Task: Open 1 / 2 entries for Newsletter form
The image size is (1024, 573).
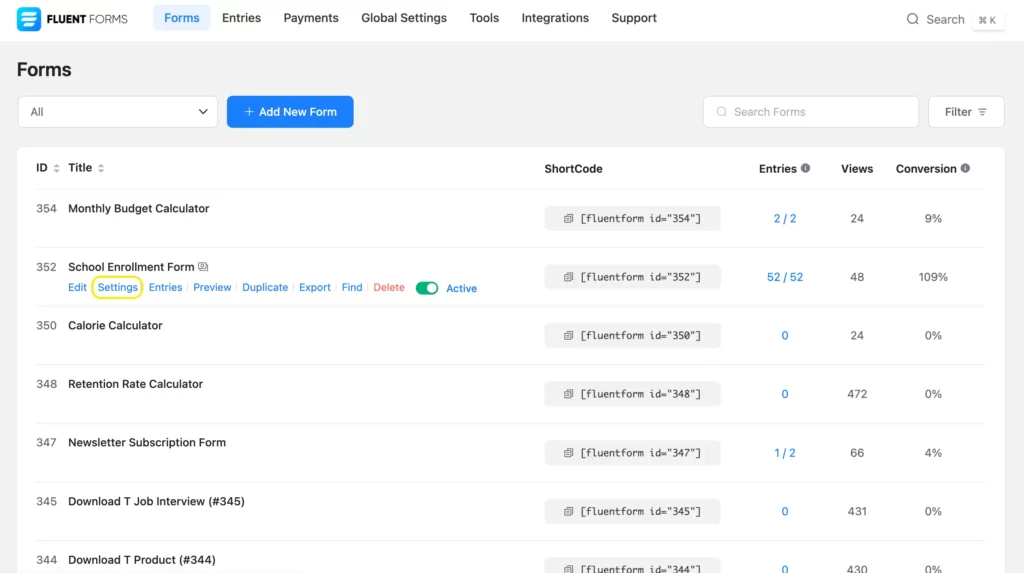Action: click(785, 453)
